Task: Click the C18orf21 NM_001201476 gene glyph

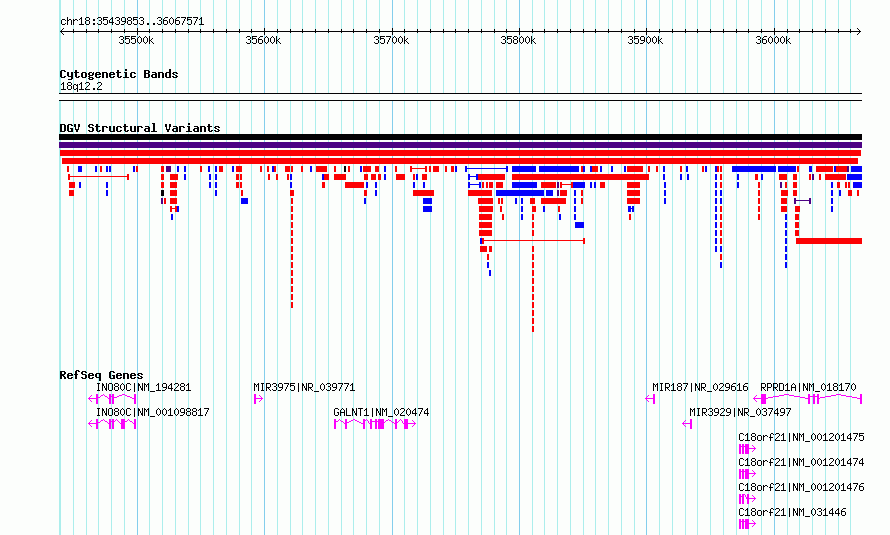Action: click(x=747, y=499)
